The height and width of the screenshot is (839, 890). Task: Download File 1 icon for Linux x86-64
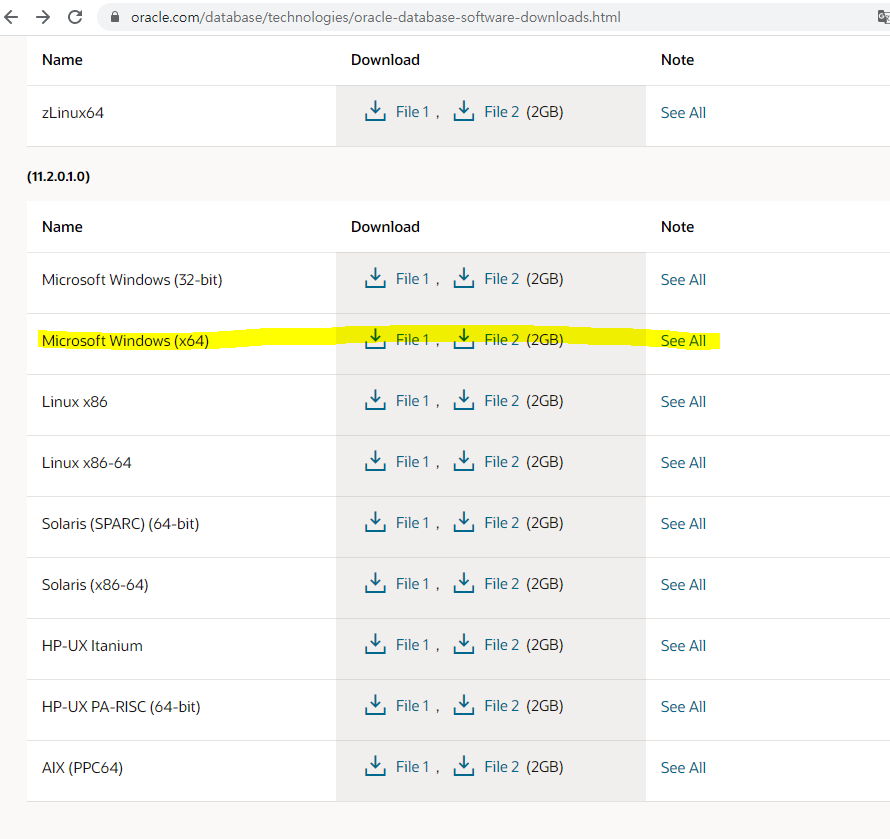pyautogui.click(x=375, y=462)
